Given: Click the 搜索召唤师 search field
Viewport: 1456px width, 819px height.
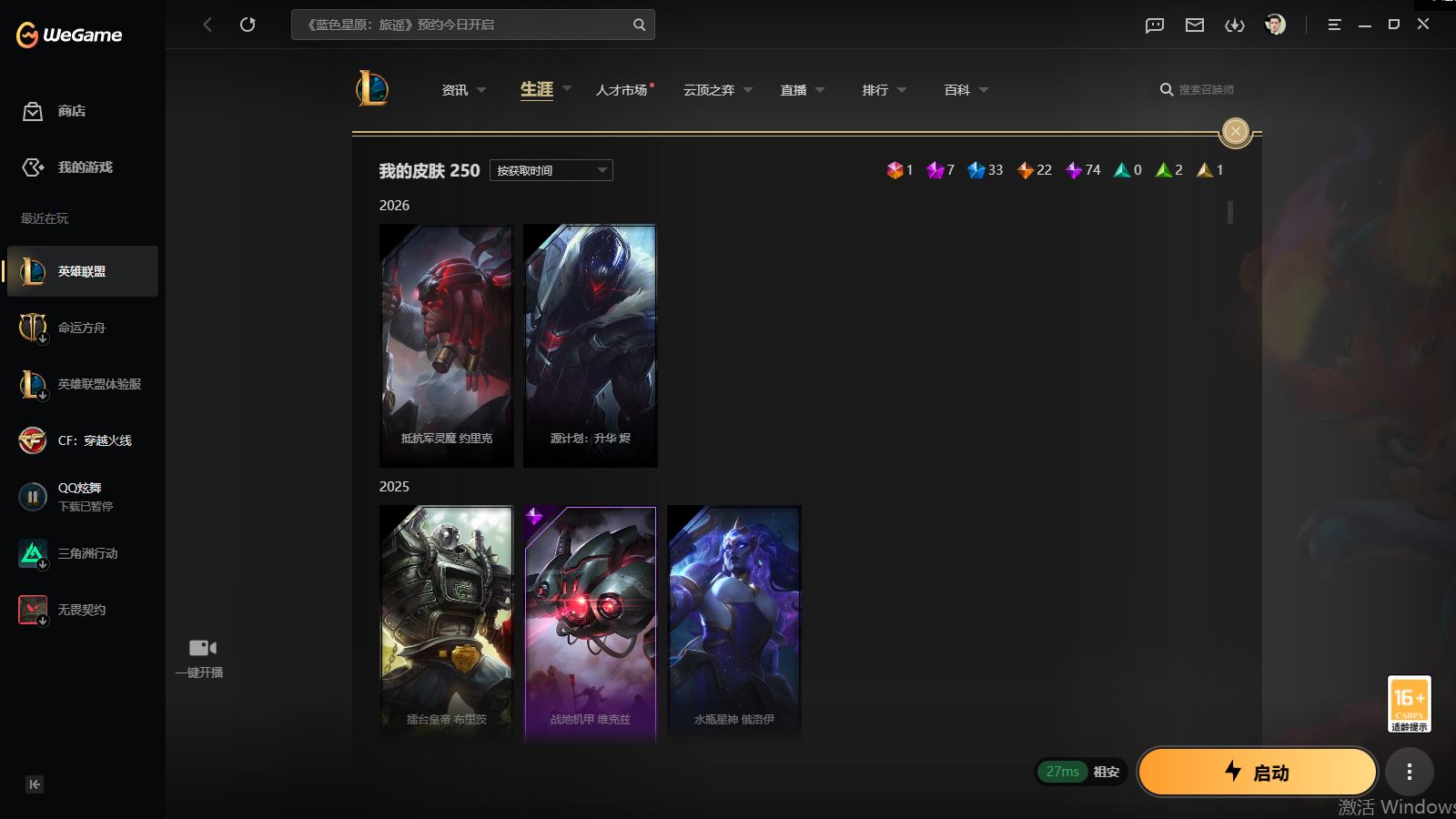Looking at the screenshot, I should pyautogui.click(x=1198, y=90).
